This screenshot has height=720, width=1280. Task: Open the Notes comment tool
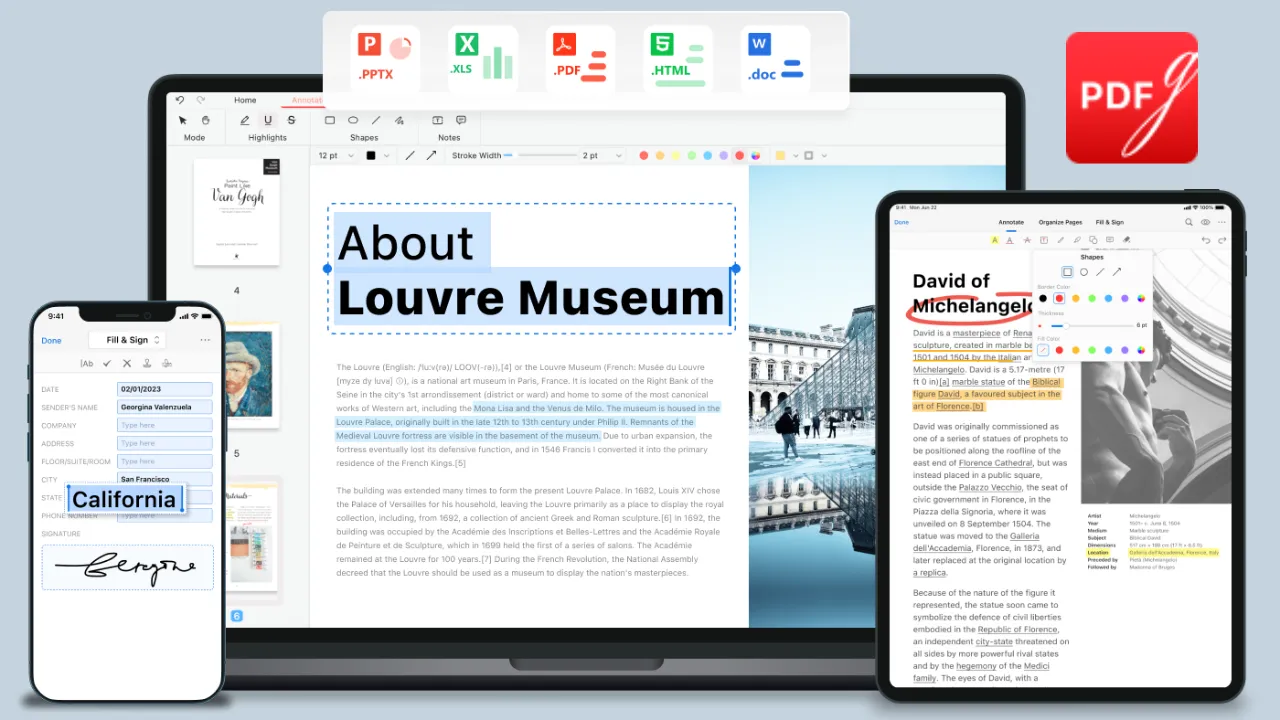pos(460,120)
